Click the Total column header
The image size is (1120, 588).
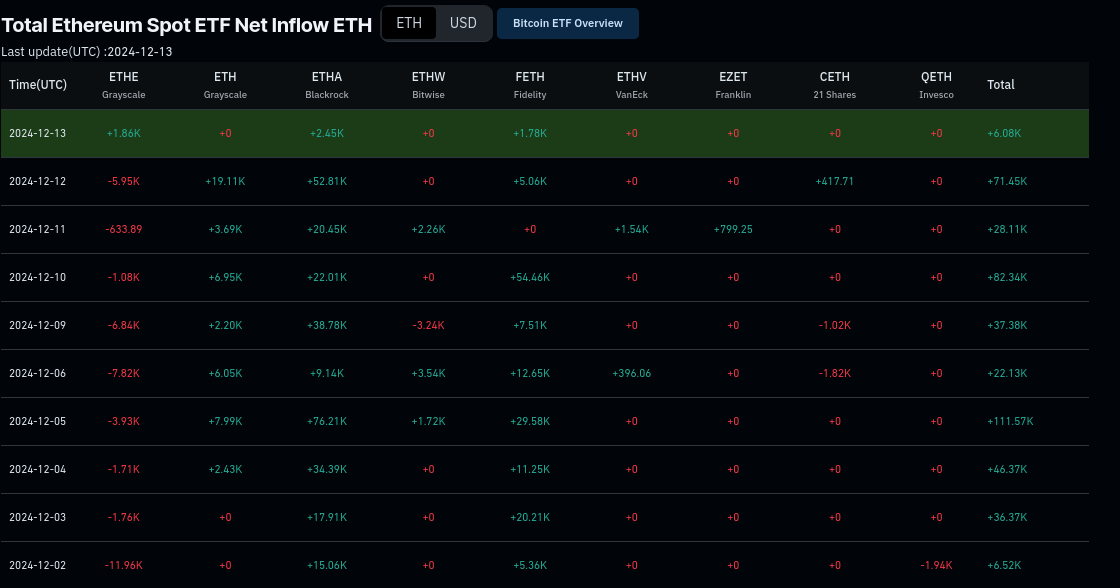(1001, 85)
